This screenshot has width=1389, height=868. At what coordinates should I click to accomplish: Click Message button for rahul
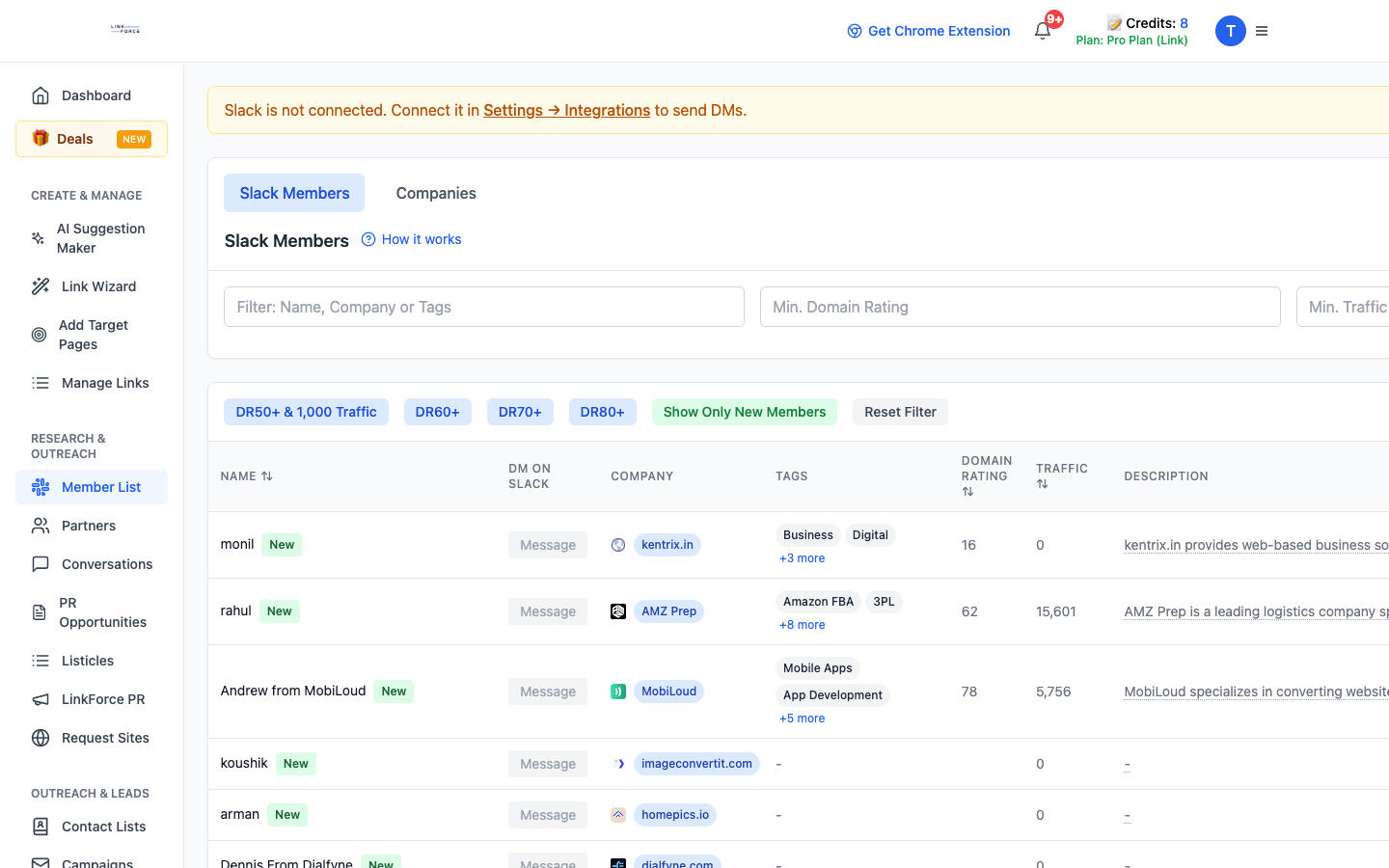(548, 611)
